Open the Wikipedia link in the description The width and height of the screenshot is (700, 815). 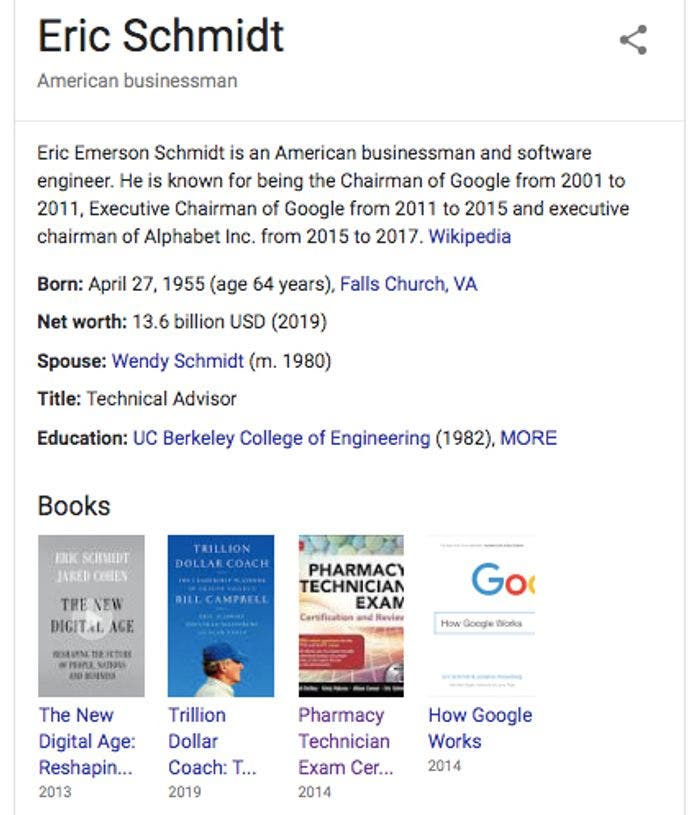click(x=469, y=237)
